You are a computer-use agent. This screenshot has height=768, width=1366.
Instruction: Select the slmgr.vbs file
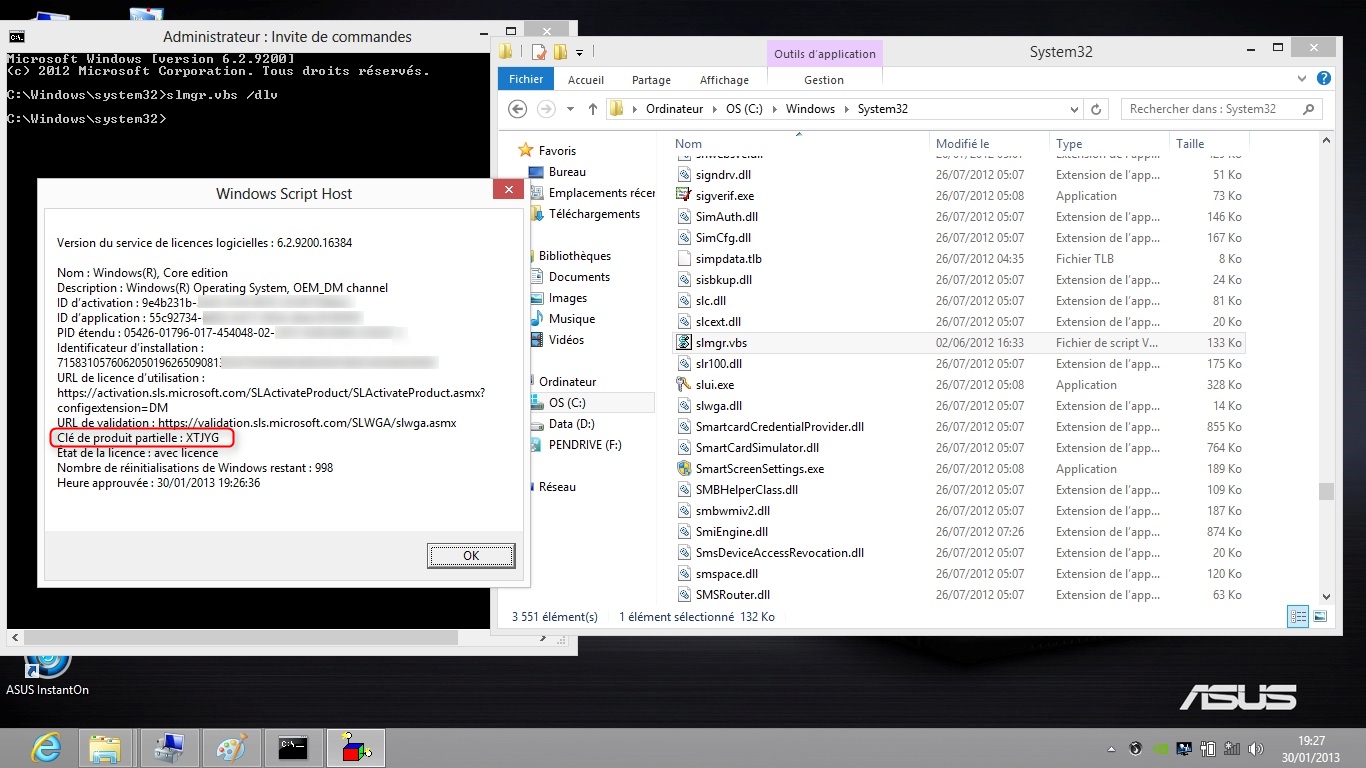pyautogui.click(x=721, y=343)
